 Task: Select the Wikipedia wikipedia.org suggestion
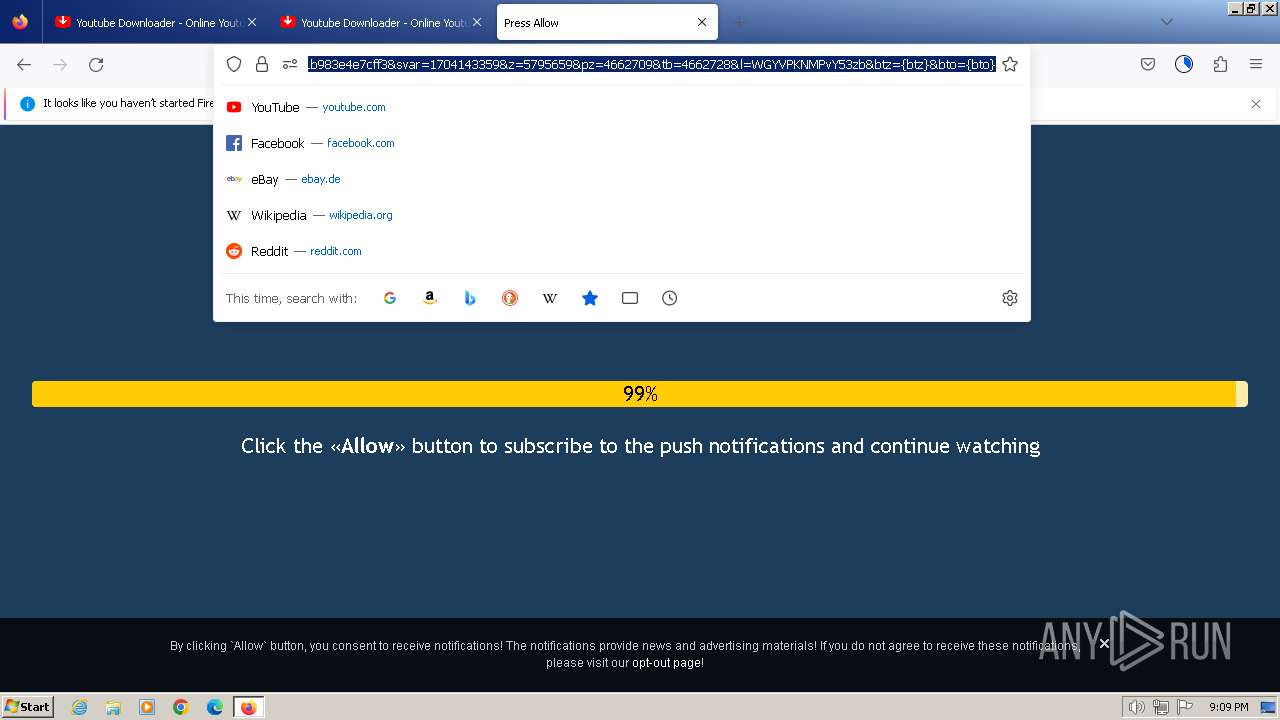tap(622, 215)
